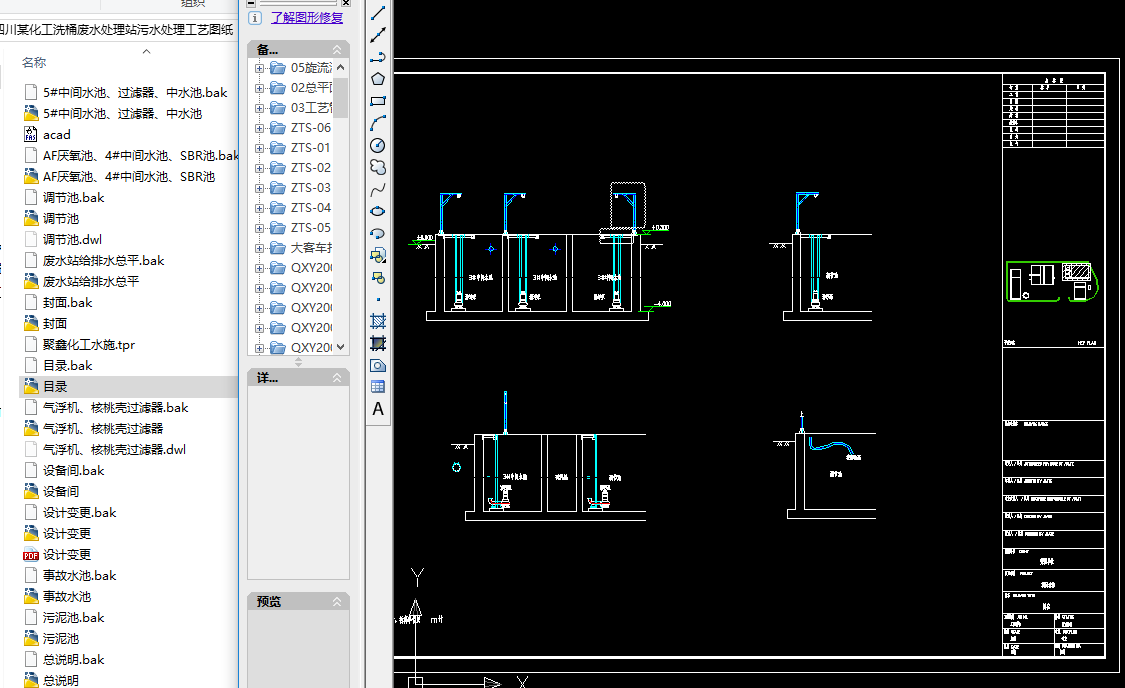Select 事故水池.bak file
Screen dimensions: 1125x688
click(x=80, y=575)
